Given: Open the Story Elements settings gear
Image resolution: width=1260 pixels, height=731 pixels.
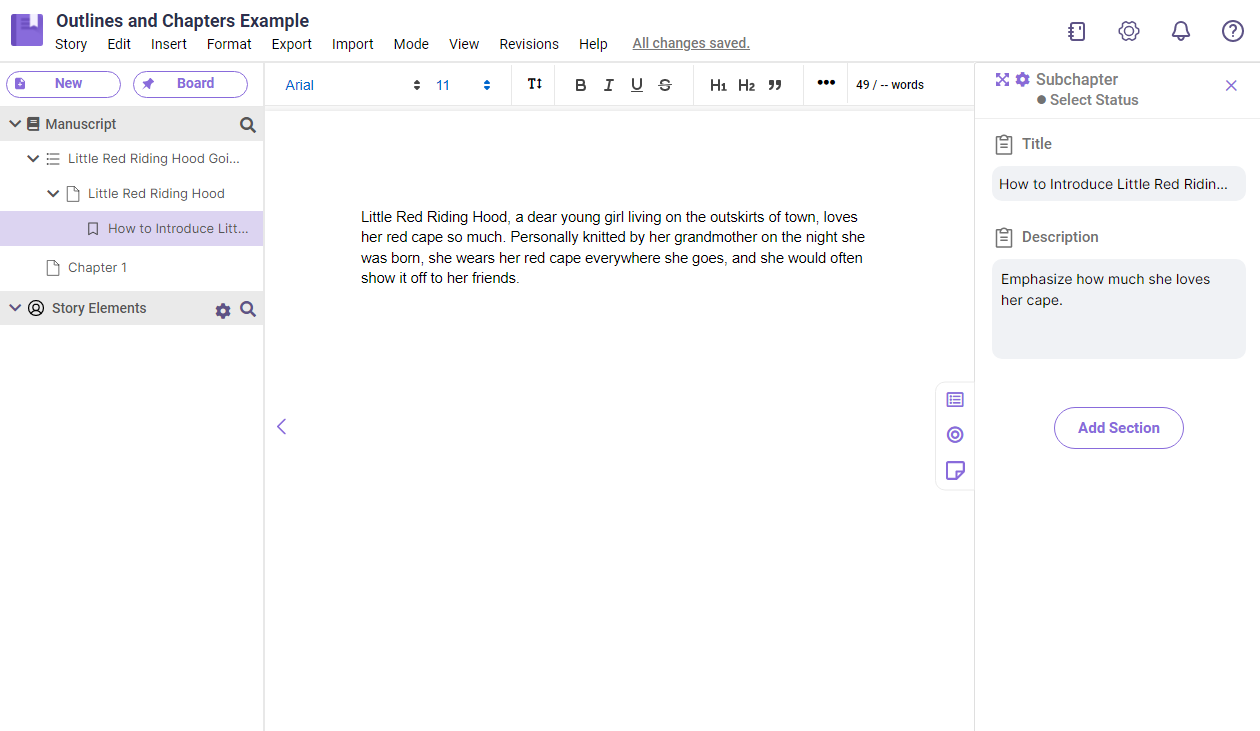Looking at the screenshot, I should (222, 310).
